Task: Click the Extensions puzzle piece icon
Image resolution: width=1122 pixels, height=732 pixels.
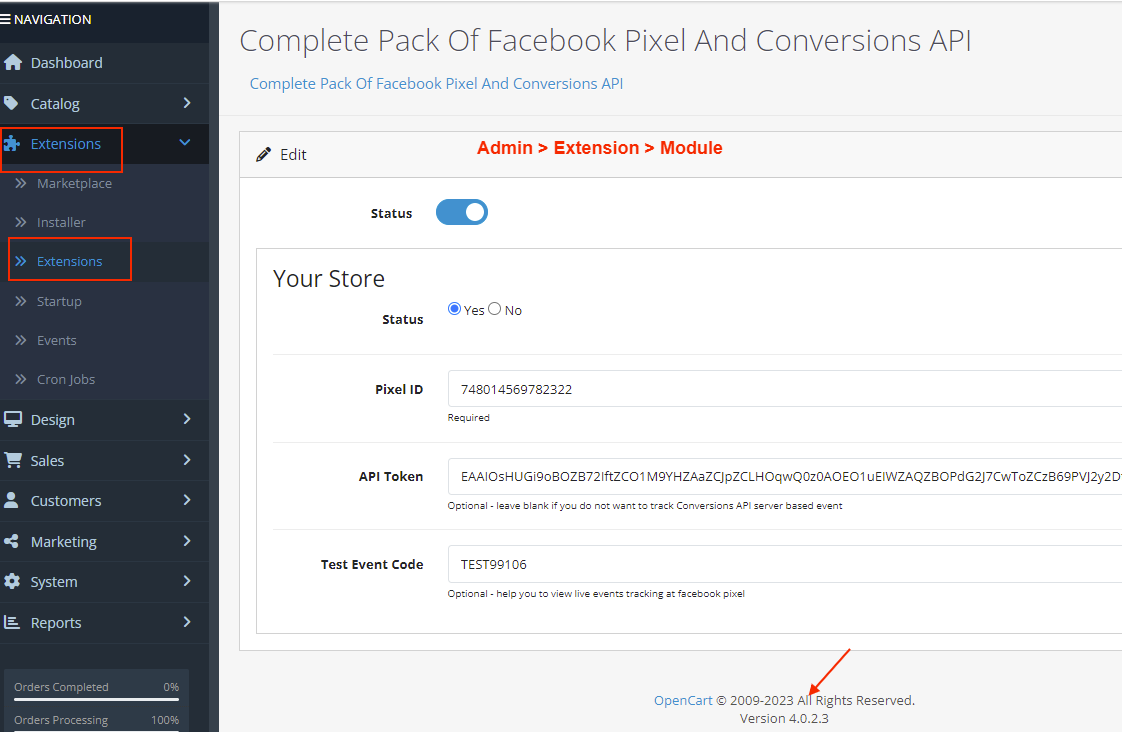Action: 11,144
